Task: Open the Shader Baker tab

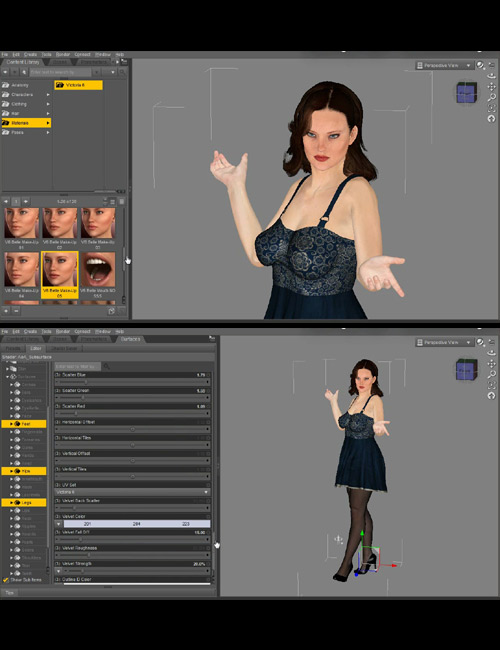Action: (64, 348)
